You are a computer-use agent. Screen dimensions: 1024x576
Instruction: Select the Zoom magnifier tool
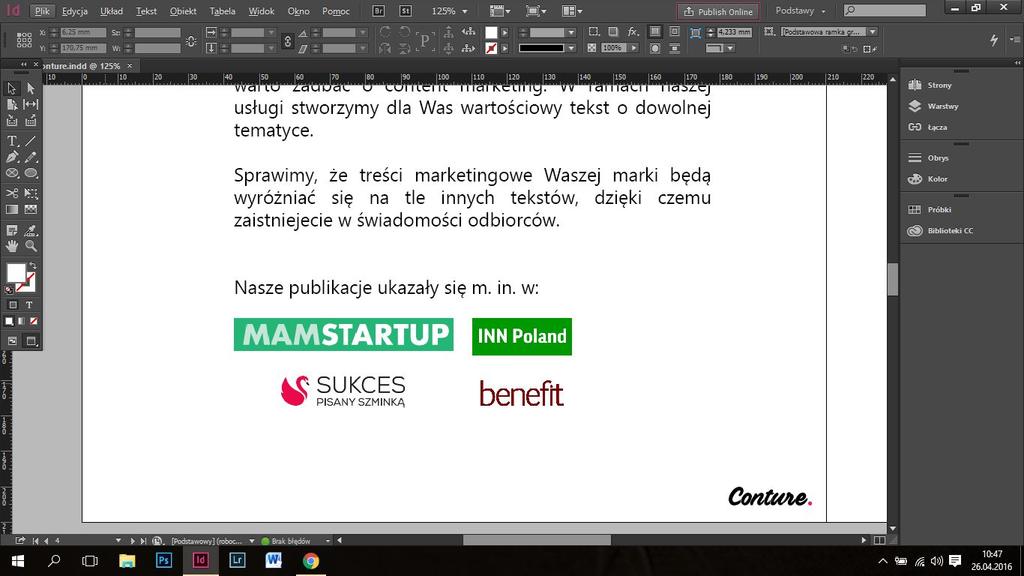click(x=31, y=246)
